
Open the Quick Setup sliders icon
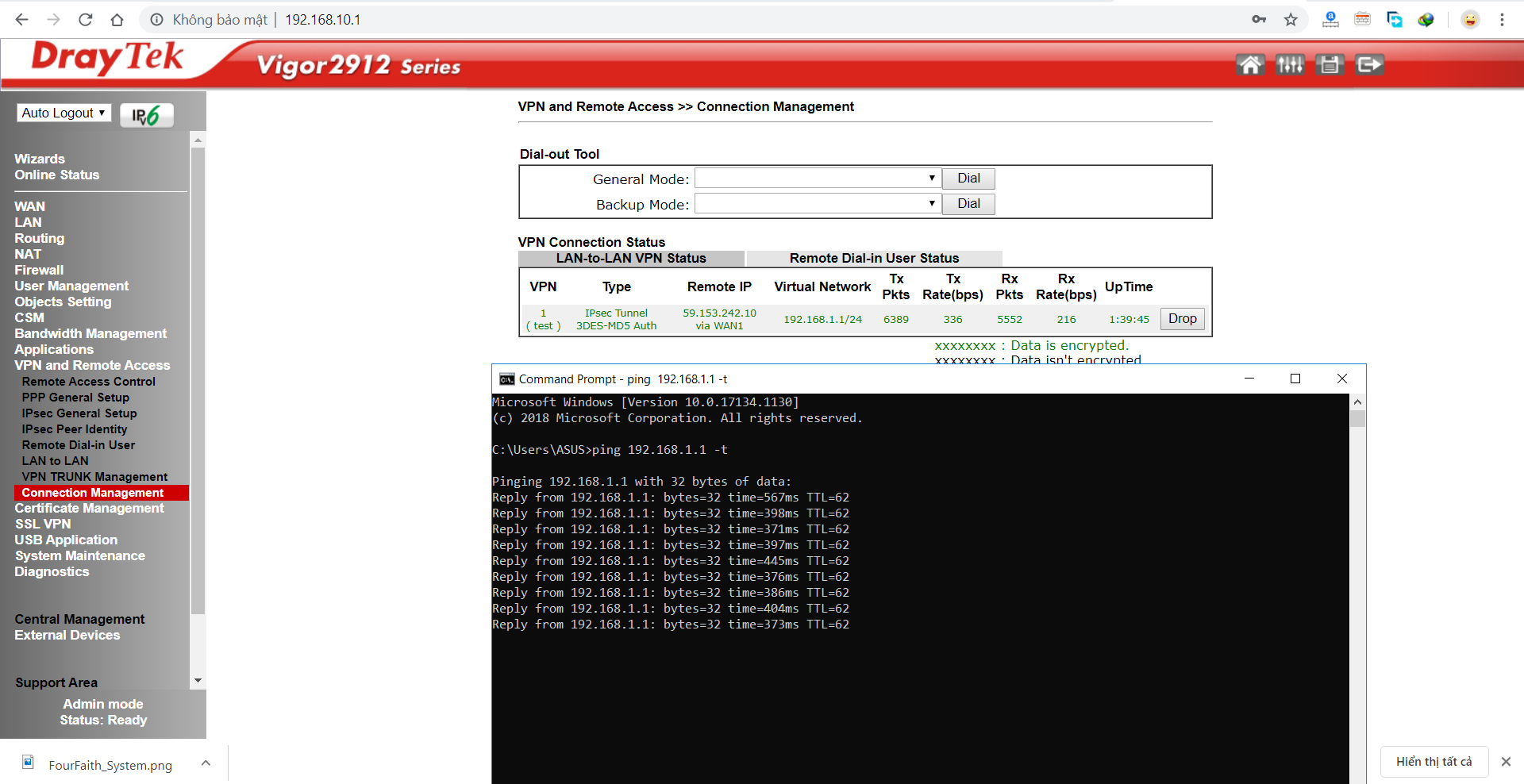[1290, 64]
